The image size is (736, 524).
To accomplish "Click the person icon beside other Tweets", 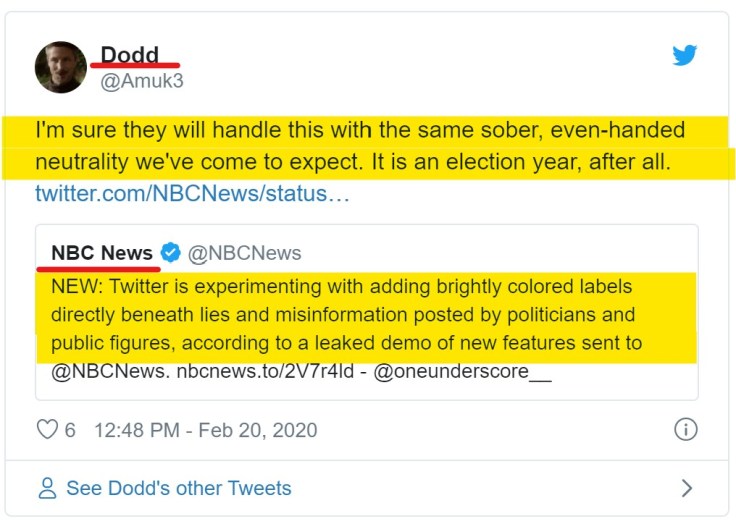I will [x=47, y=489].
